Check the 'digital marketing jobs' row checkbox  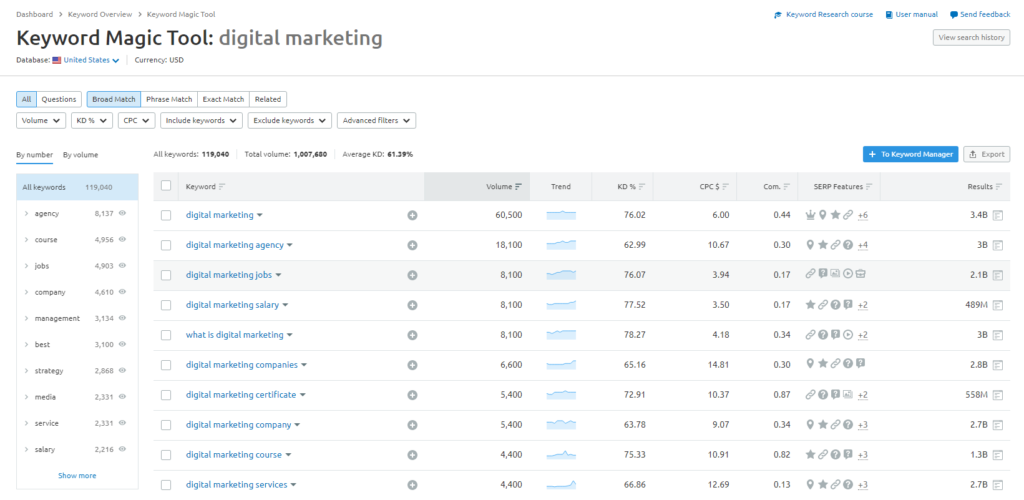(x=166, y=275)
